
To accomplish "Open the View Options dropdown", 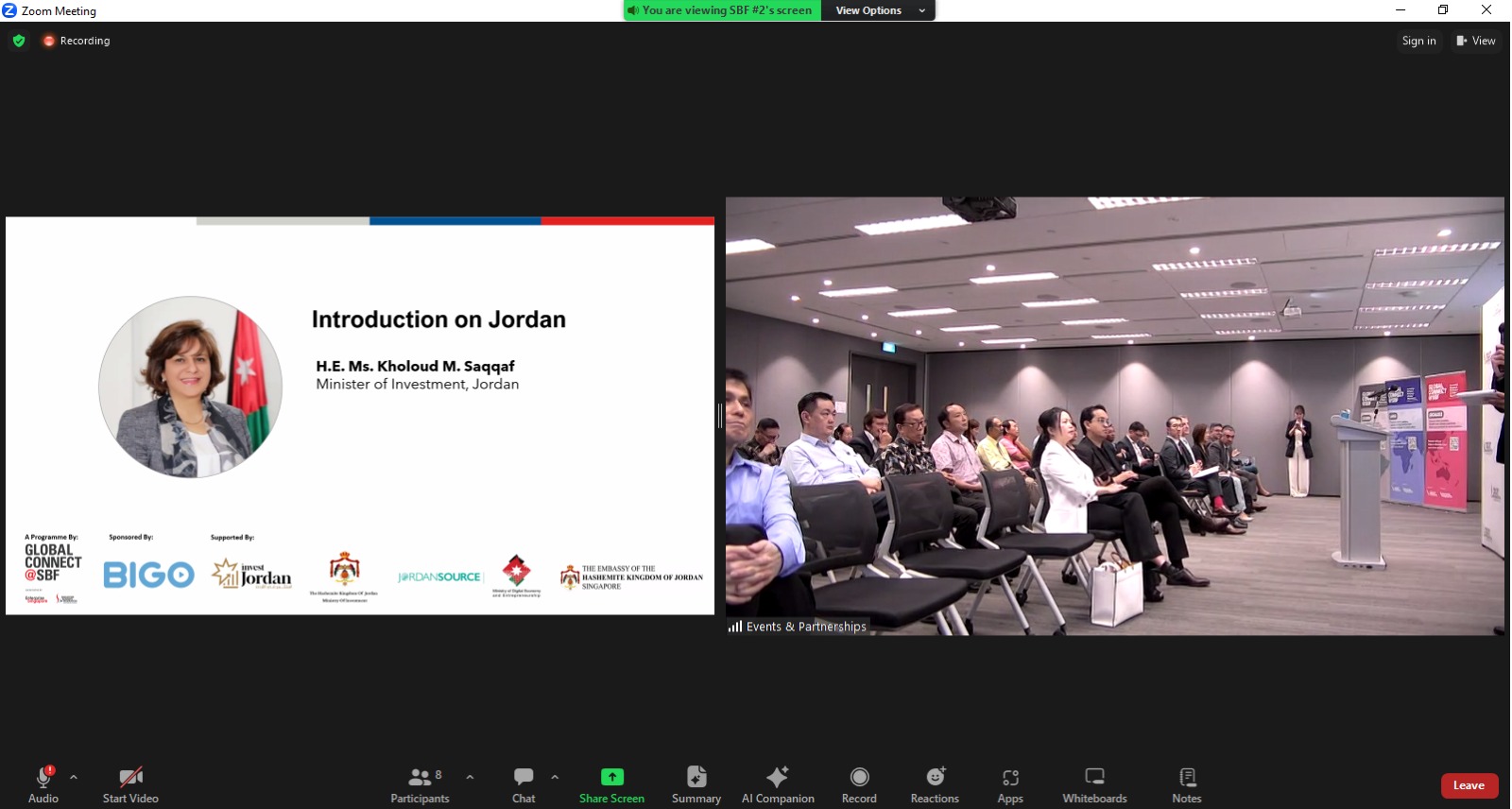I will 878,10.
